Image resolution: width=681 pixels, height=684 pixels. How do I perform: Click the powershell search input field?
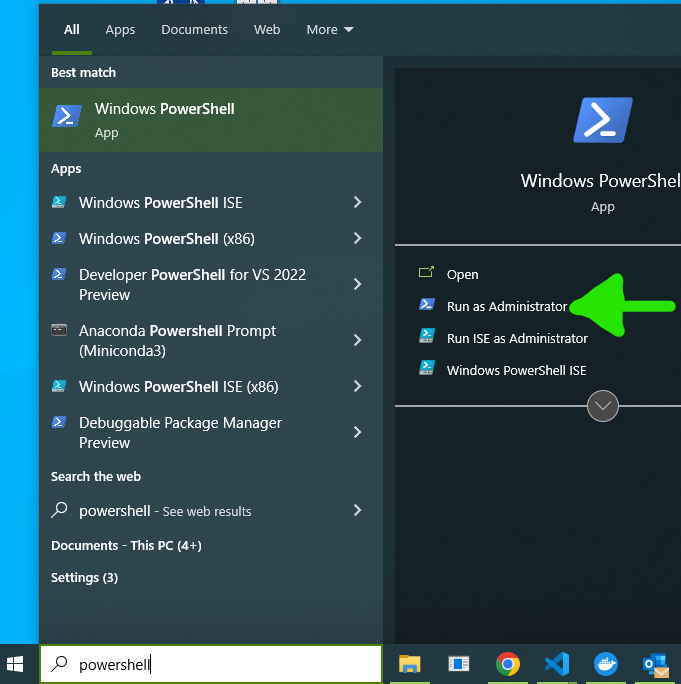(211, 664)
